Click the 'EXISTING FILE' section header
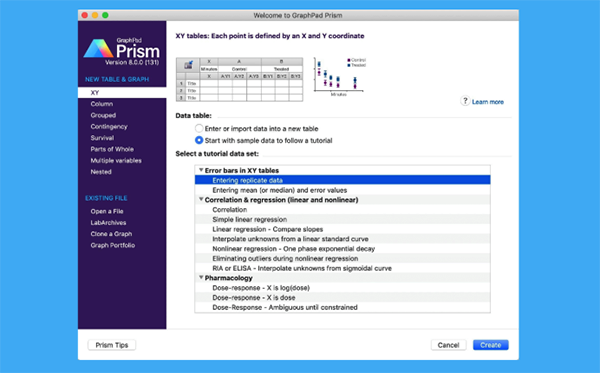The height and width of the screenshot is (373, 600). (x=106, y=198)
